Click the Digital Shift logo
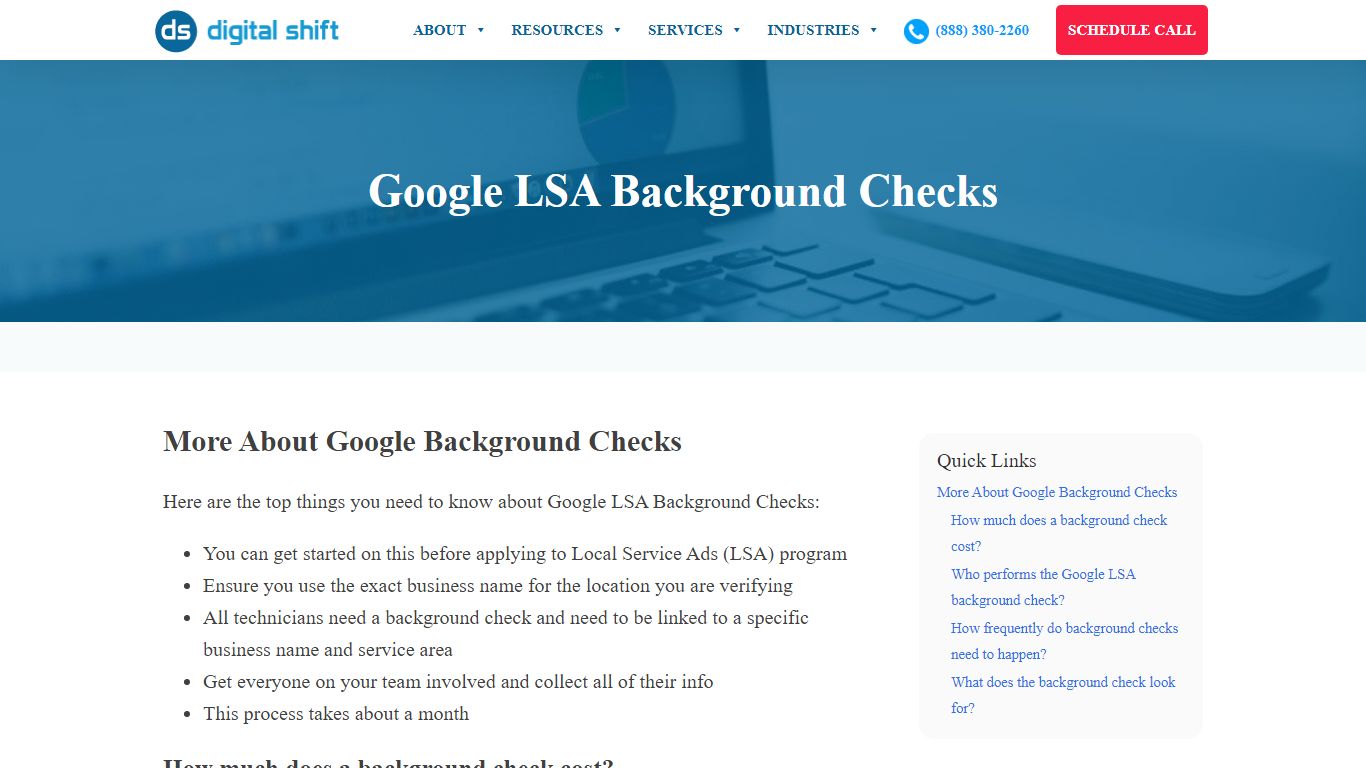The image size is (1366, 768). tap(247, 31)
